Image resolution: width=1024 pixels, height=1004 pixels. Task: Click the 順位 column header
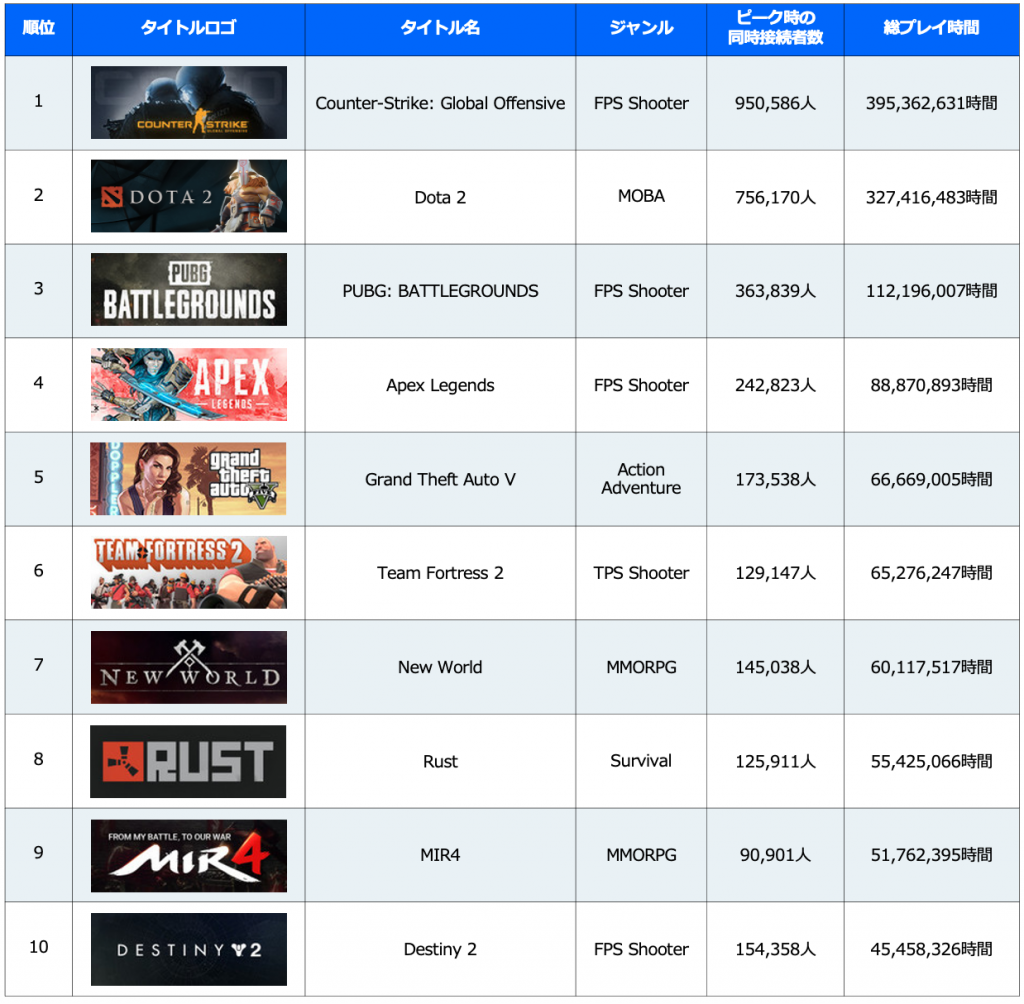39,28
